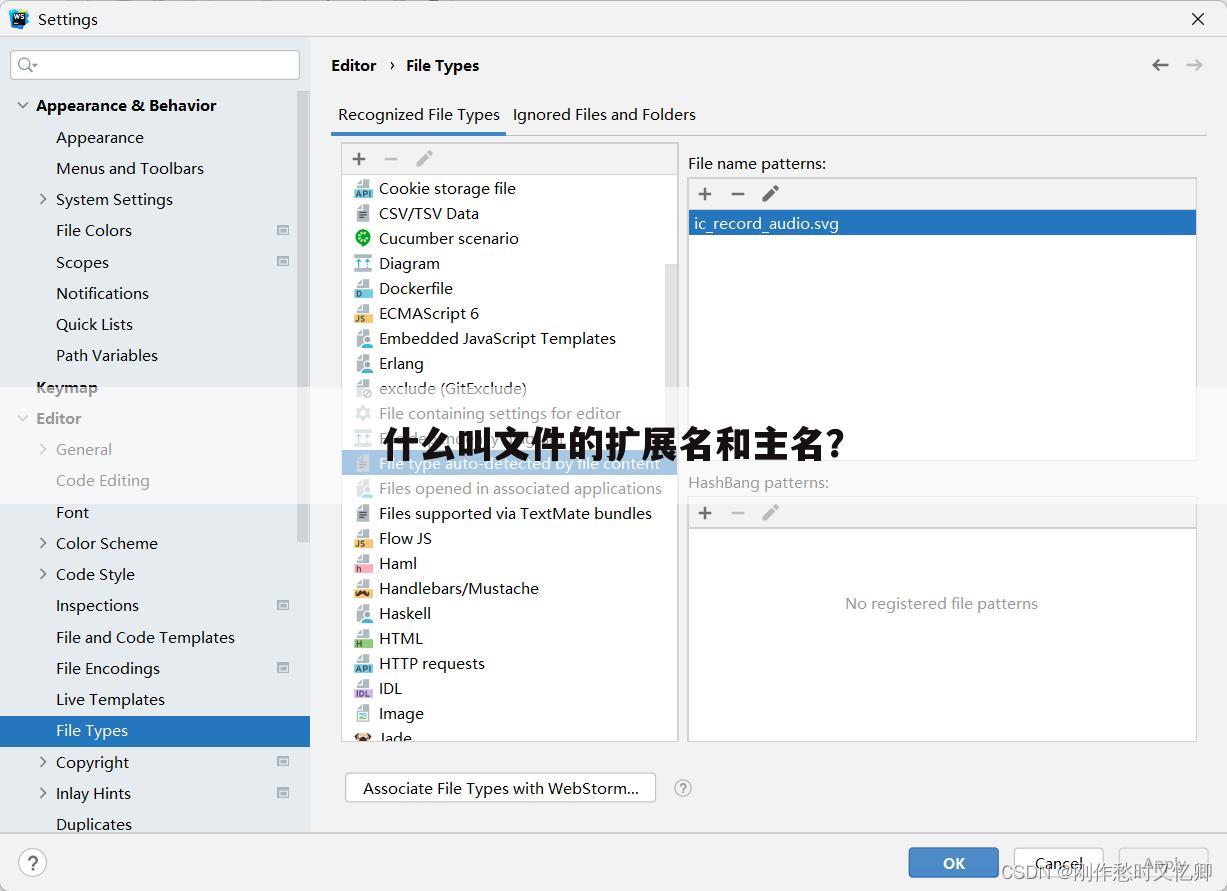The height and width of the screenshot is (891, 1227).
Task: Open Path Variables settings
Action: tap(107, 355)
